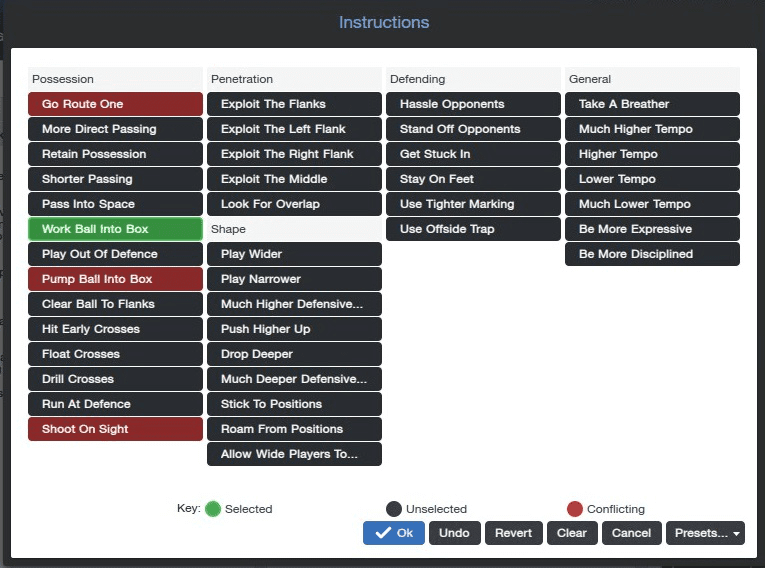Enable the Retain Possession instruction
This screenshot has height=568, width=765.
[115, 154]
